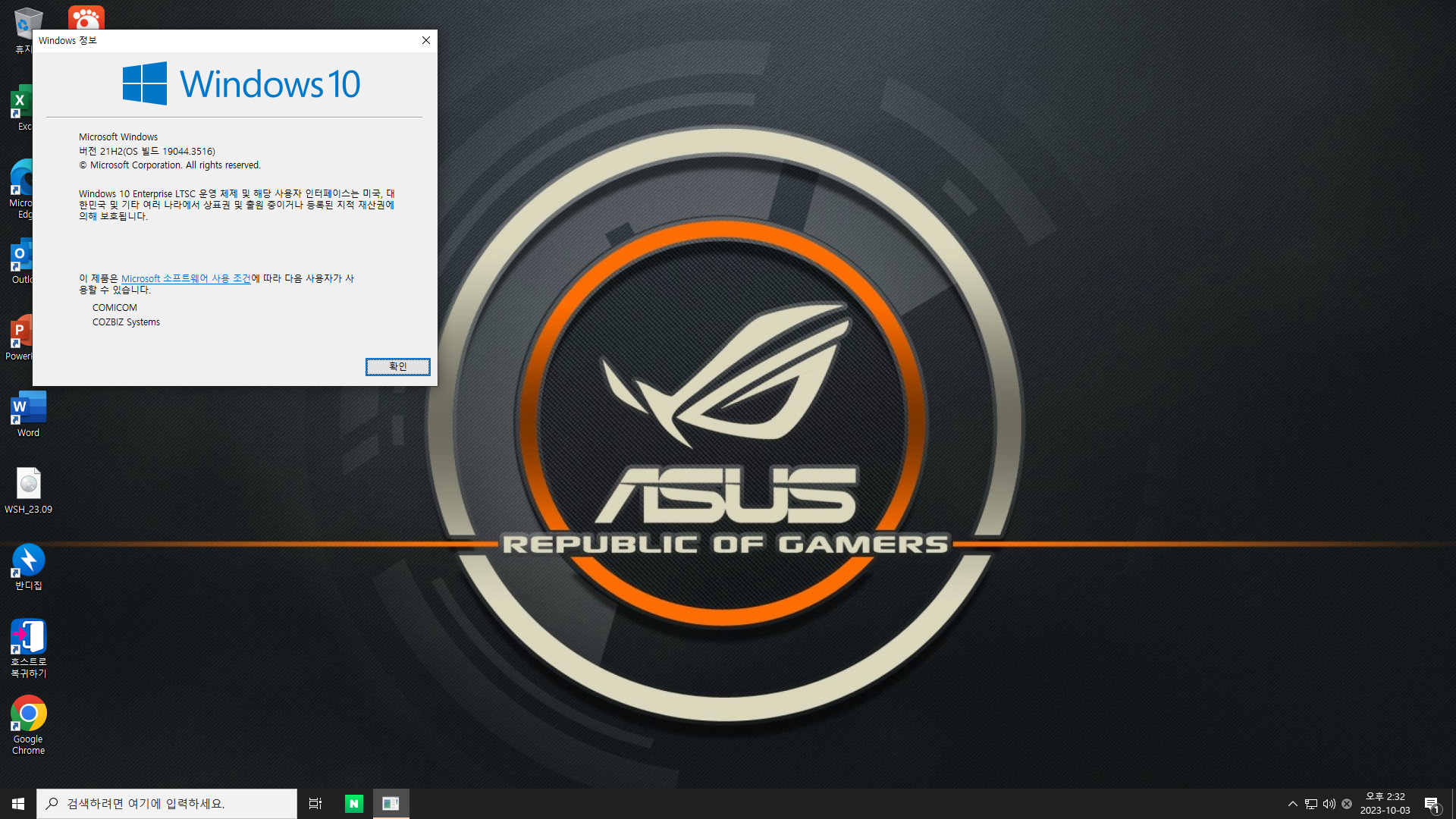Open the taskbar clock and date
Viewport: 1456px width, 819px height.
(x=1385, y=804)
